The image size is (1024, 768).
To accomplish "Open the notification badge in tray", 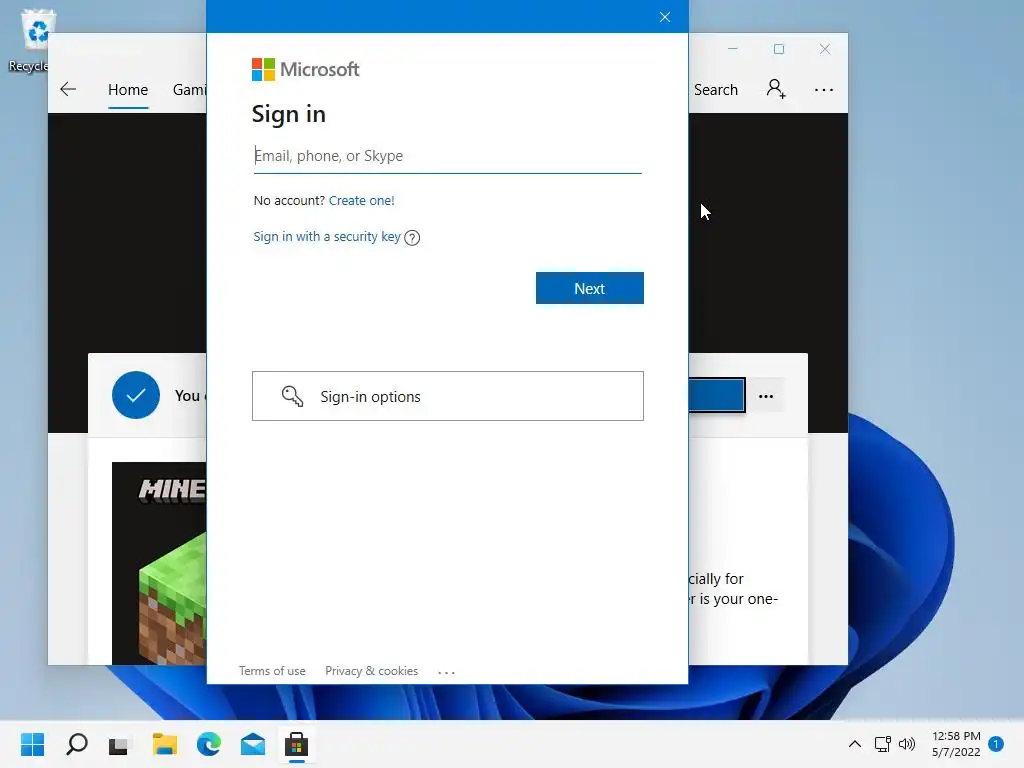I will (x=996, y=744).
